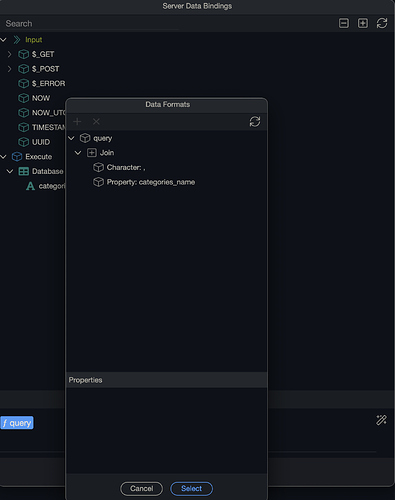Expand all nodes with the plus icon
395x500 pixels.
pos(363,23)
